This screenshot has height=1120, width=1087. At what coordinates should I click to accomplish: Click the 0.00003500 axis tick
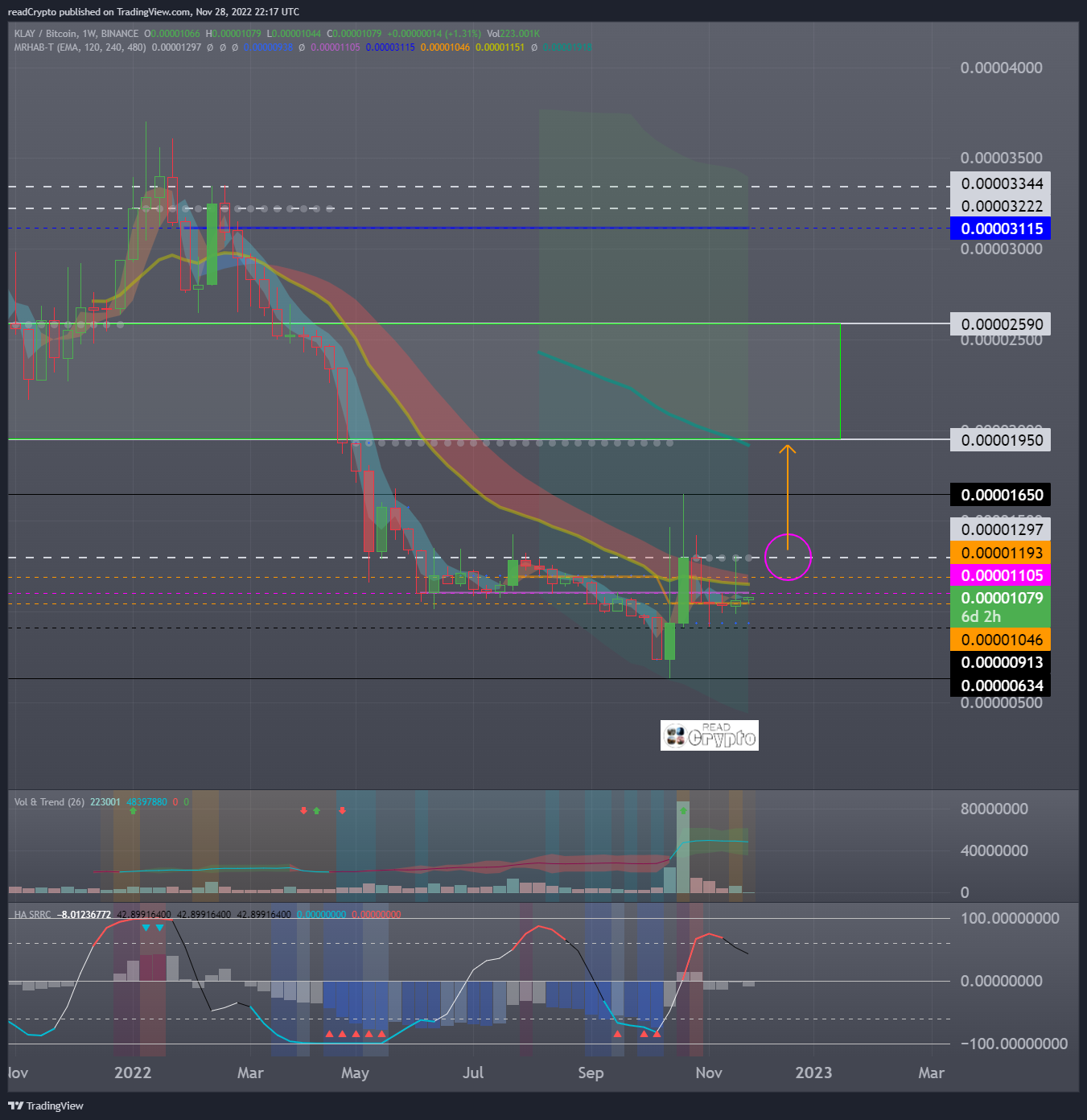click(1001, 158)
